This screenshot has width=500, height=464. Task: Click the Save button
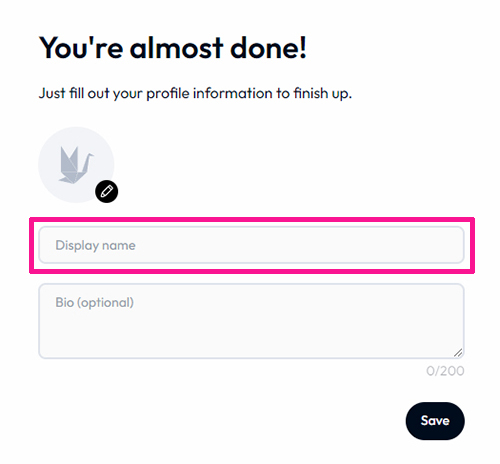(435, 421)
